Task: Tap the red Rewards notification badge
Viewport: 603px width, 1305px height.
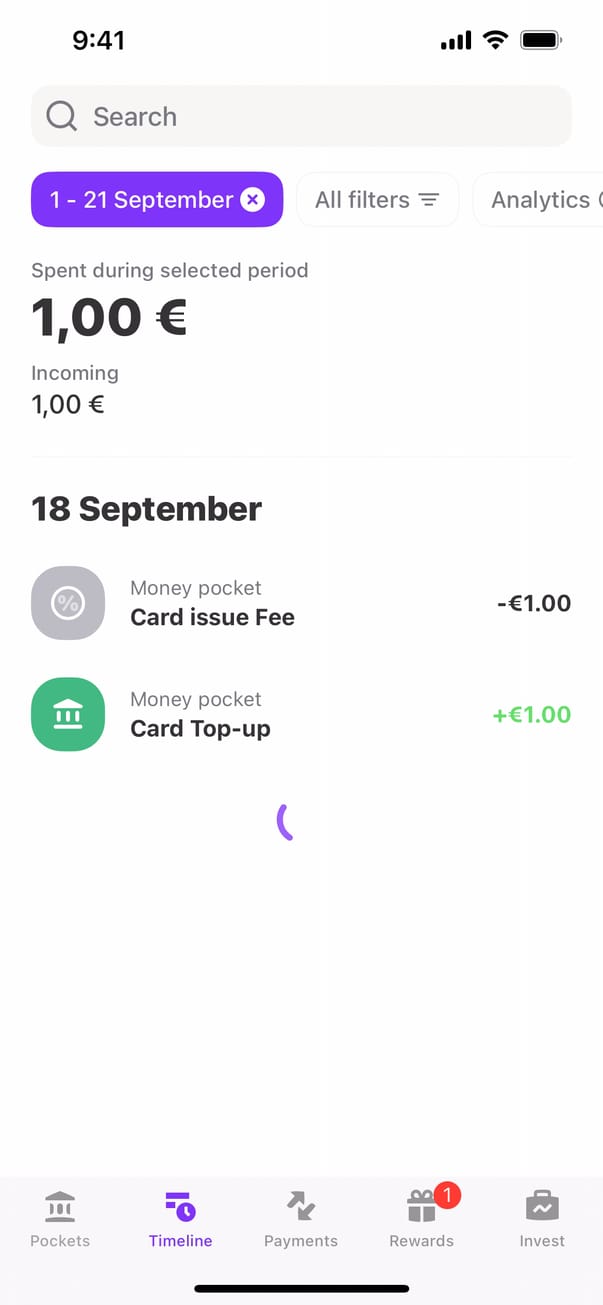Action: pos(447,1194)
